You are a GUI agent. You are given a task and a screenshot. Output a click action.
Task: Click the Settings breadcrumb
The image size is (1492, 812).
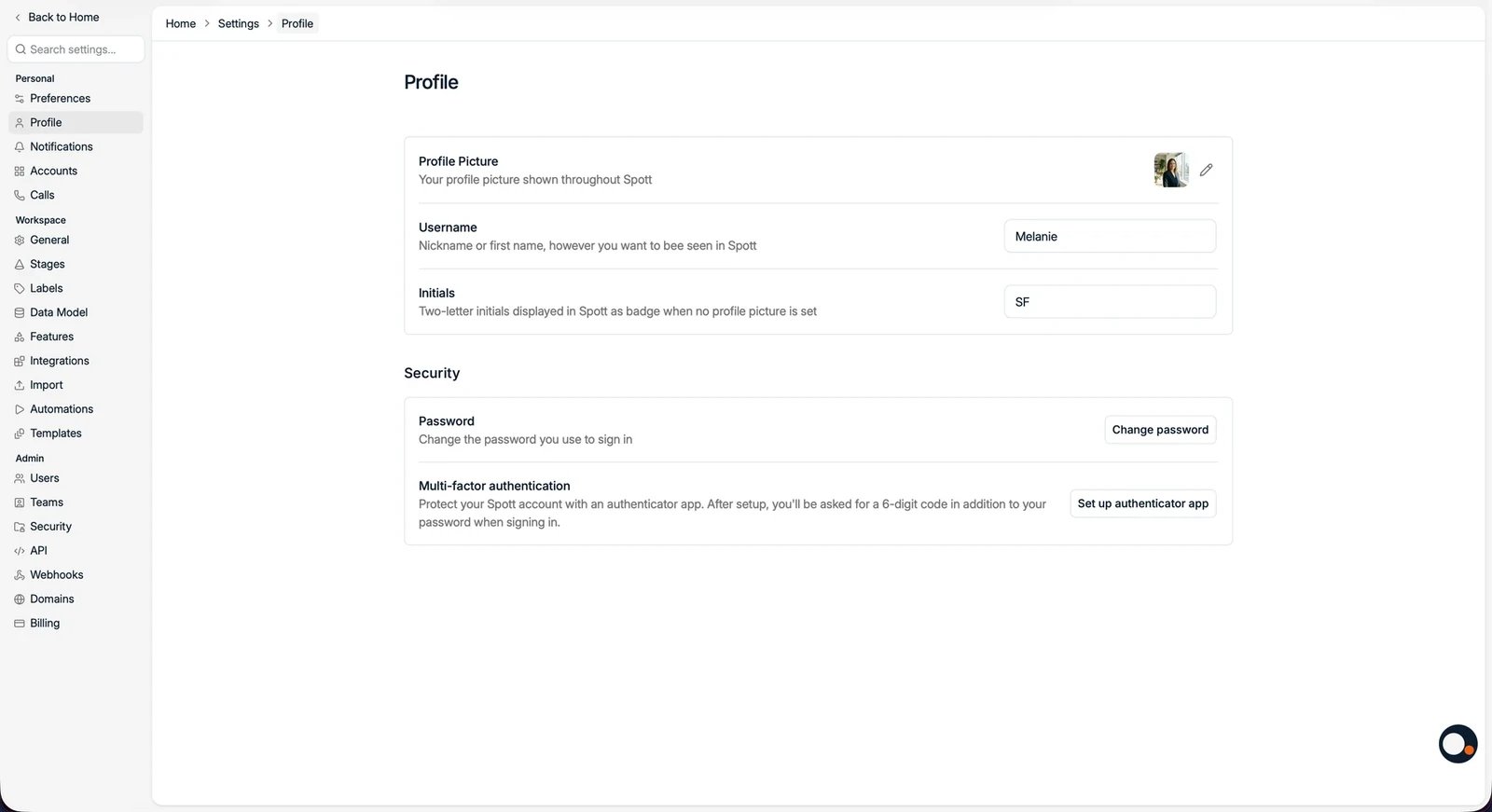pyautogui.click(x=239, y=23)
